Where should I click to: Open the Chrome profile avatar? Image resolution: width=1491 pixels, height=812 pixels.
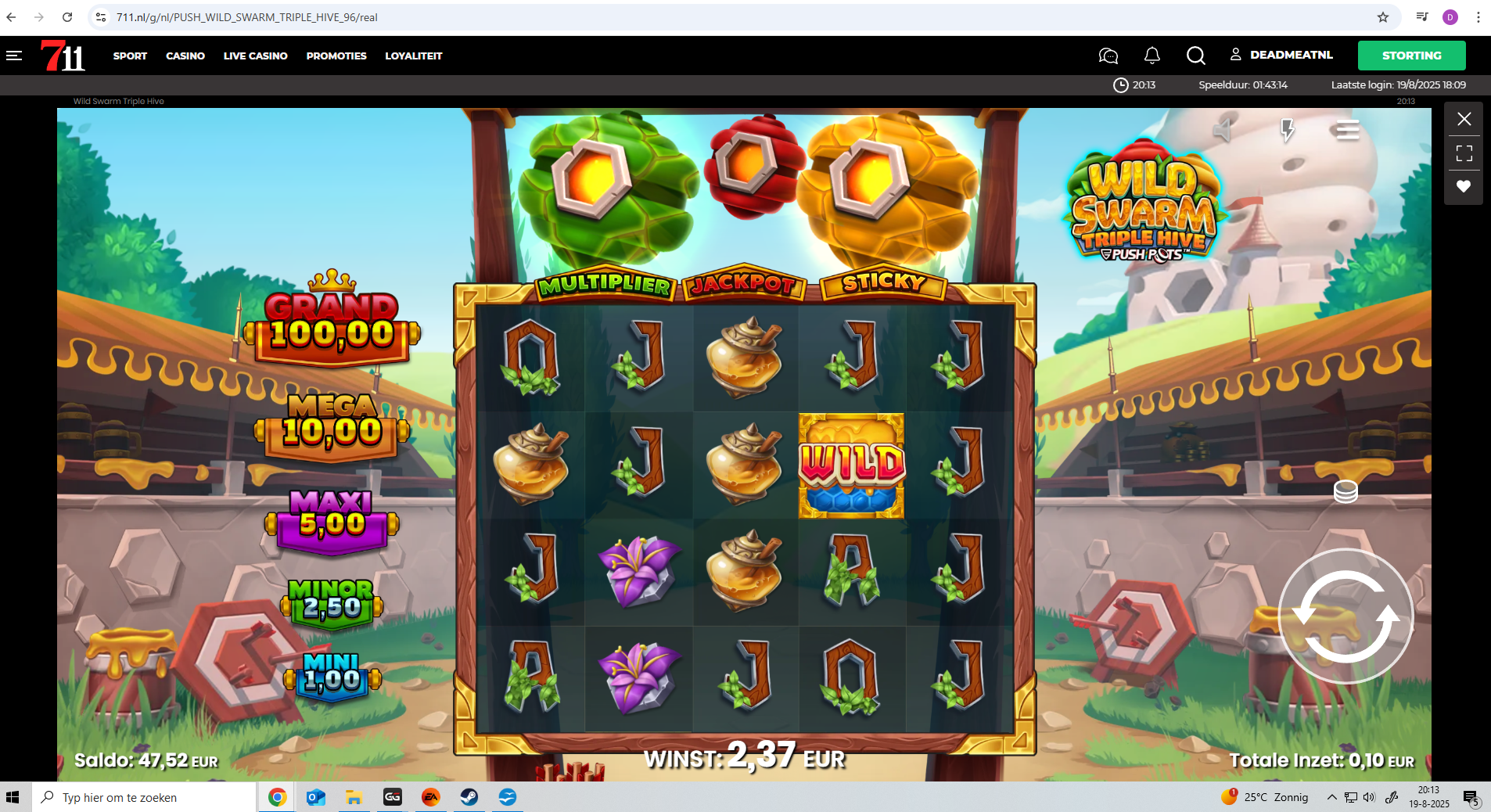(1450, 17)
